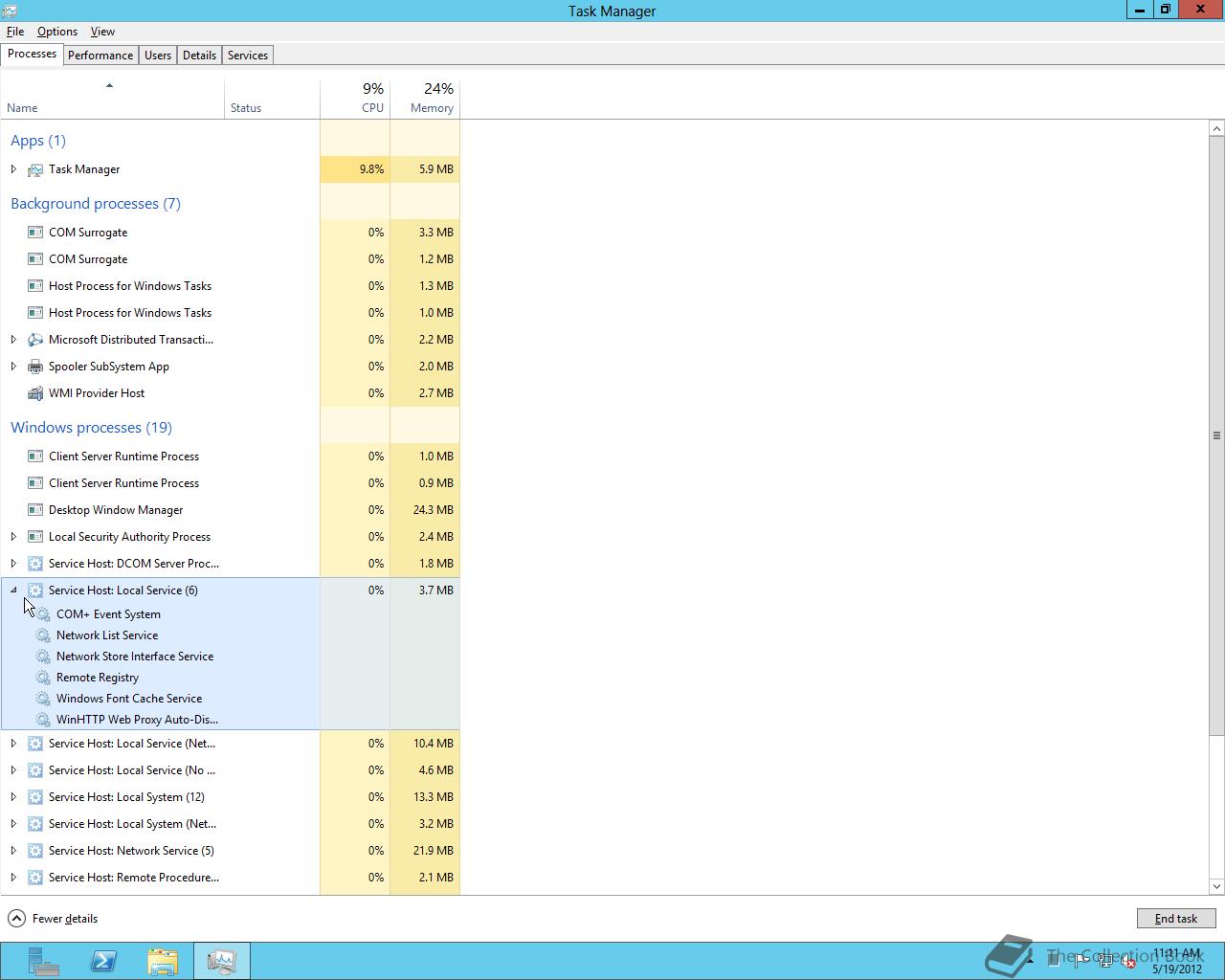Click the Task Manager app icon in list
1225x980 pixels.
click(35, 169)
